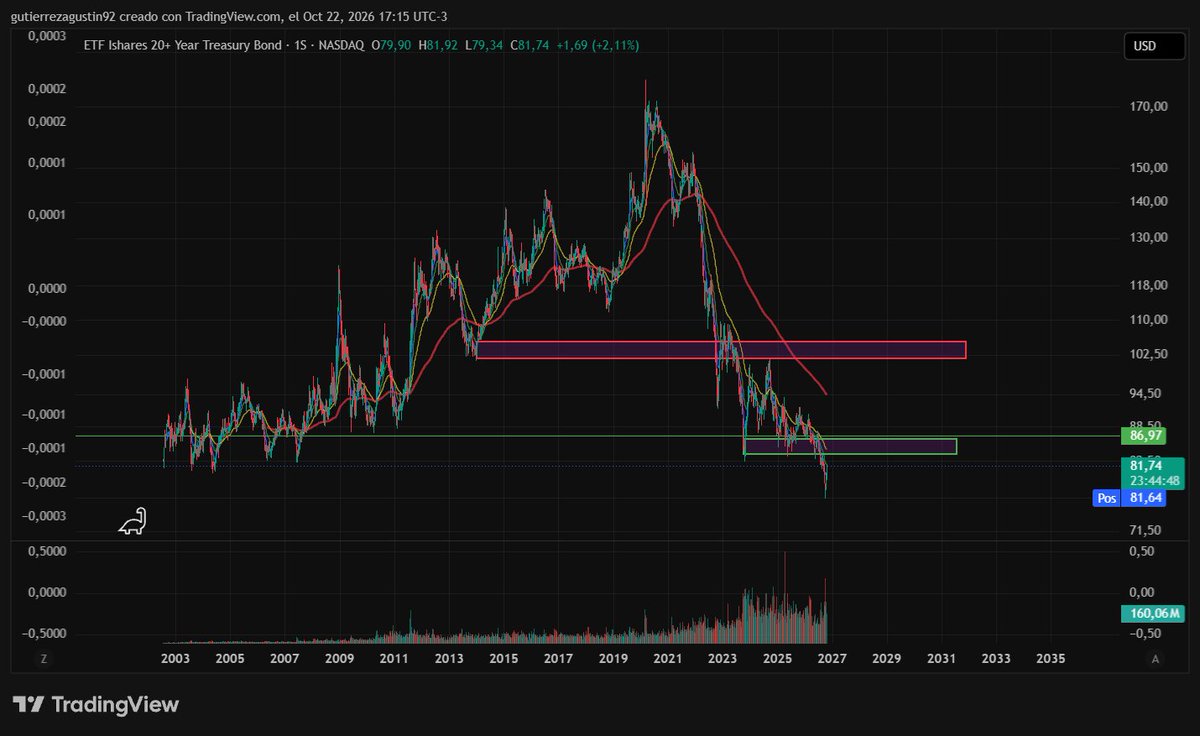The width and height of the screenshot is (1200, 736).
Task: Click the 2013 year label on time axis
Action: coord(449,659)
